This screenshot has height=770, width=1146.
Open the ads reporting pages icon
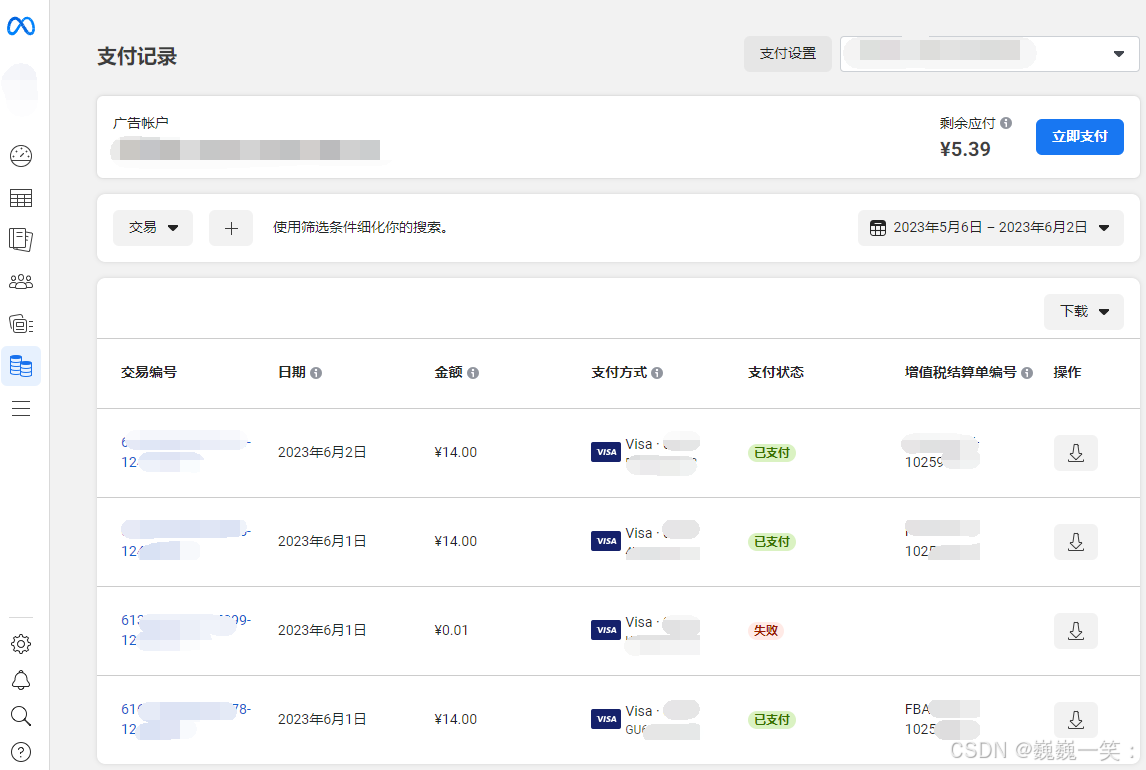(x=20, y=240)
